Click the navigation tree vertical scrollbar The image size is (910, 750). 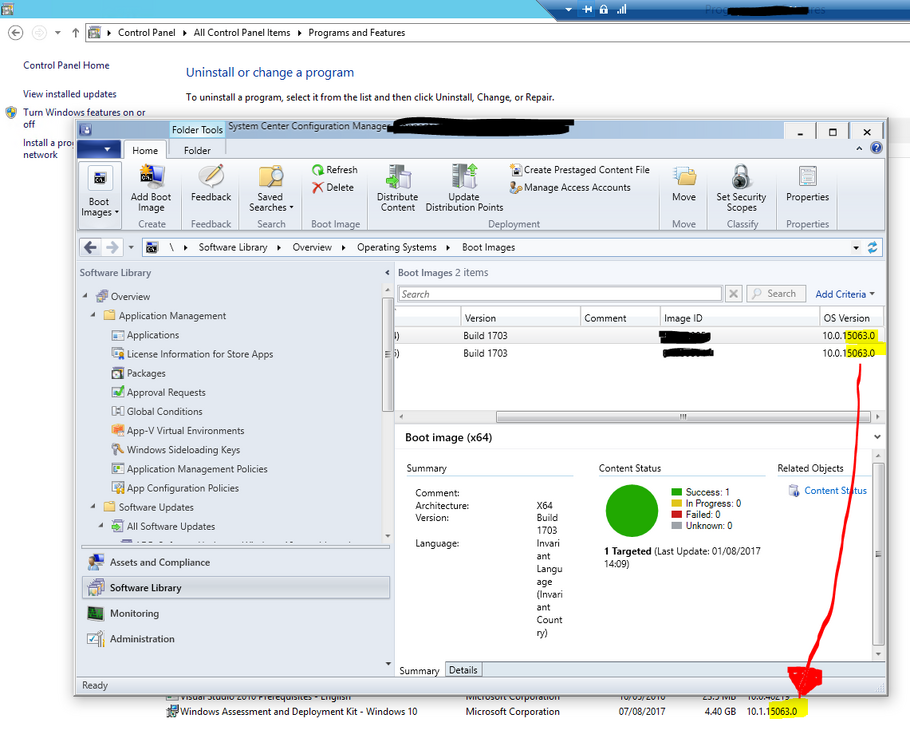pos(388,354)
